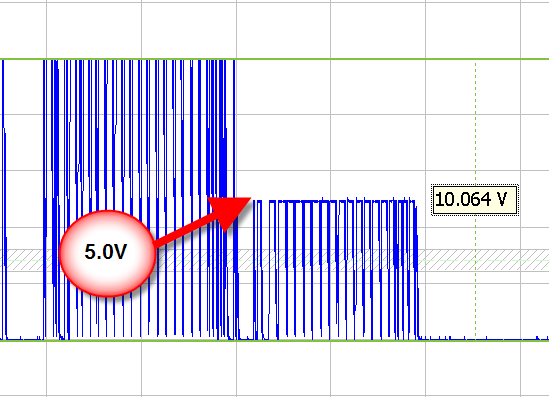
Task: Click the red border of the 5.0V bubble
Action: [x=107, y=211]
